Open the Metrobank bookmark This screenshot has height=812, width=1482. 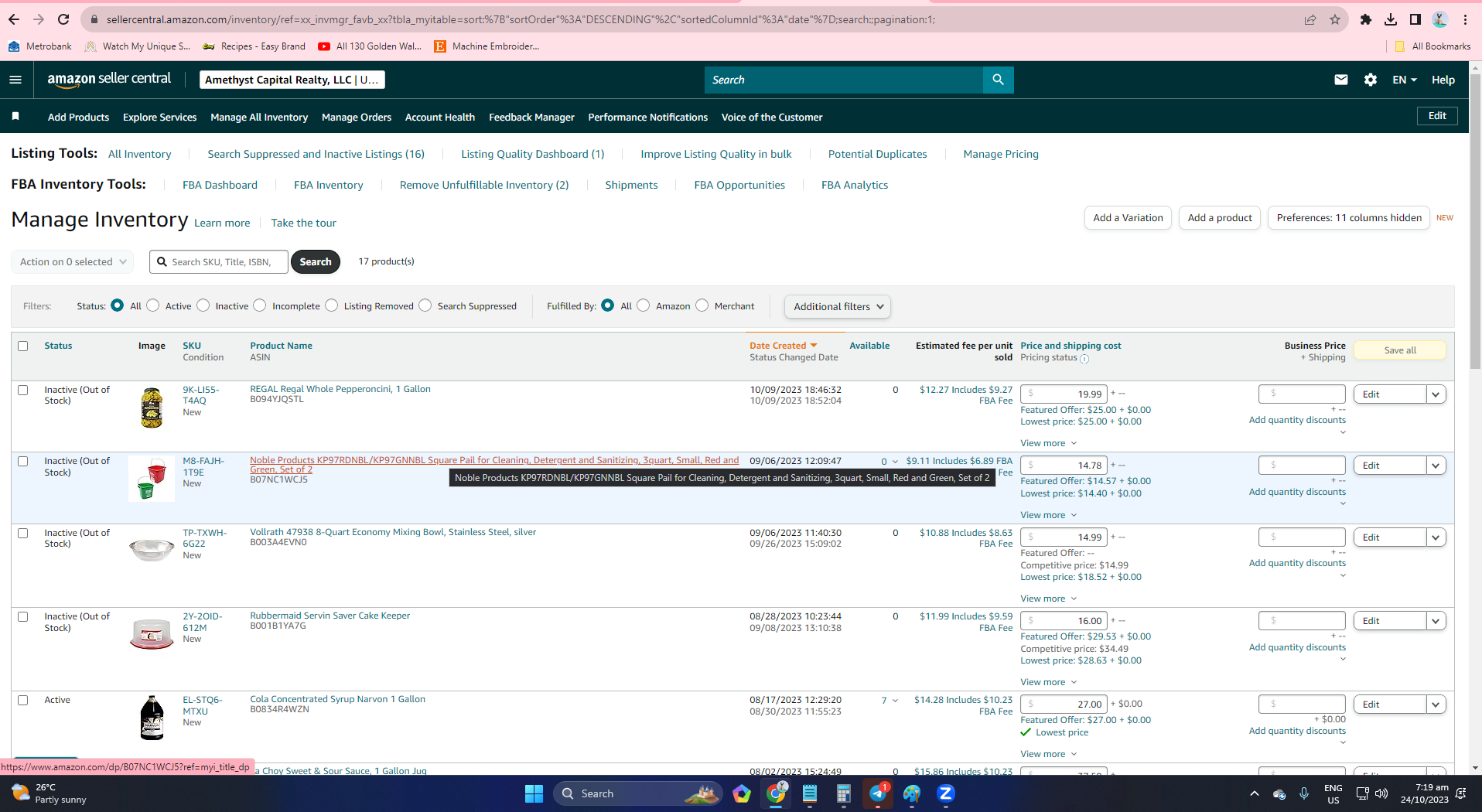click(40, 46)
